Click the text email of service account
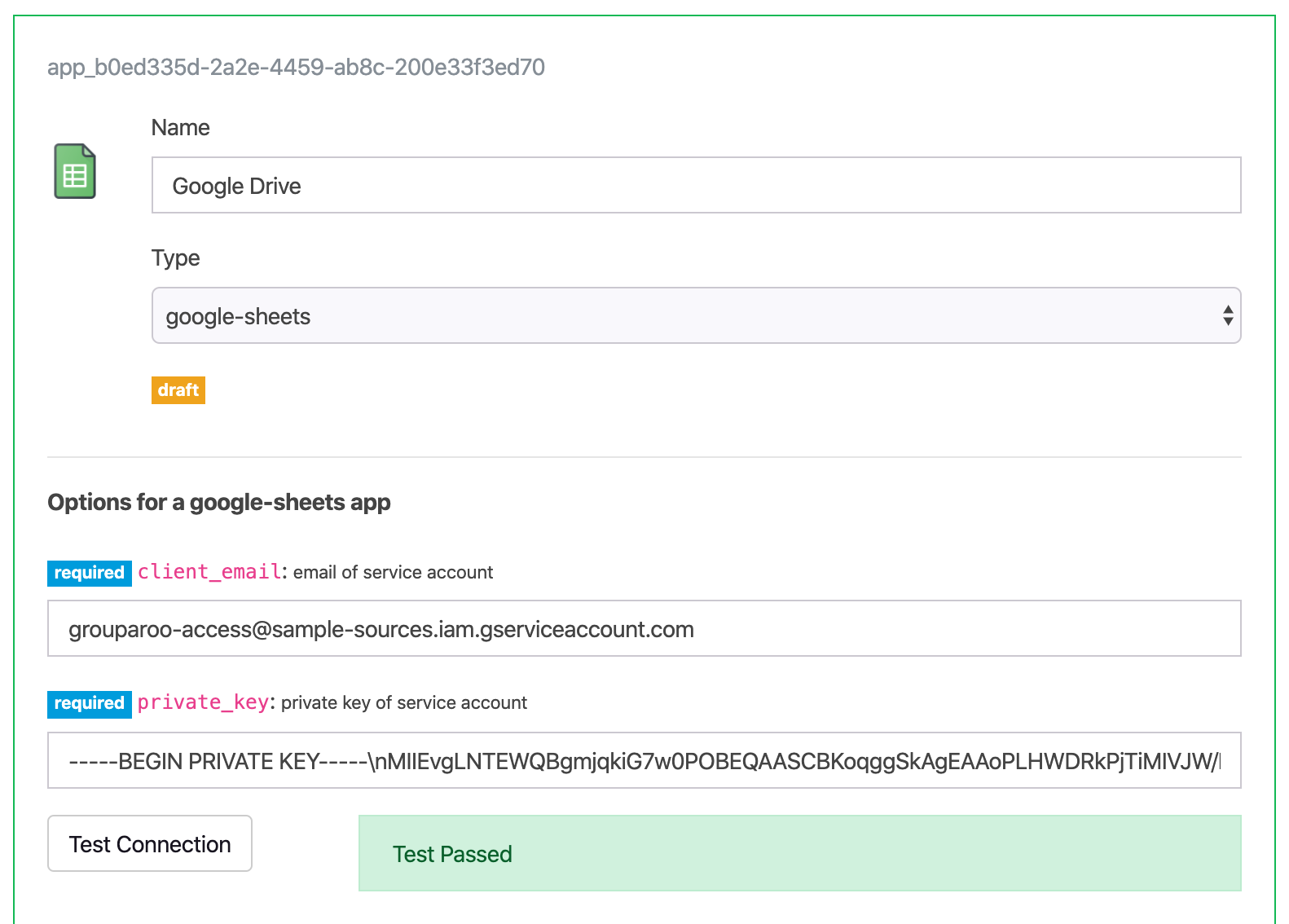The image size is (1289, 924). 393,573
